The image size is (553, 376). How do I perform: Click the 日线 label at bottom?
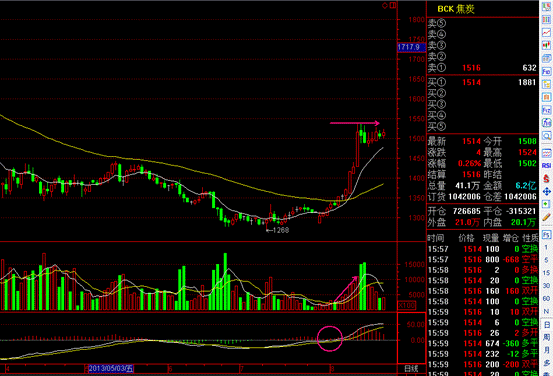[x=411, y=369]
